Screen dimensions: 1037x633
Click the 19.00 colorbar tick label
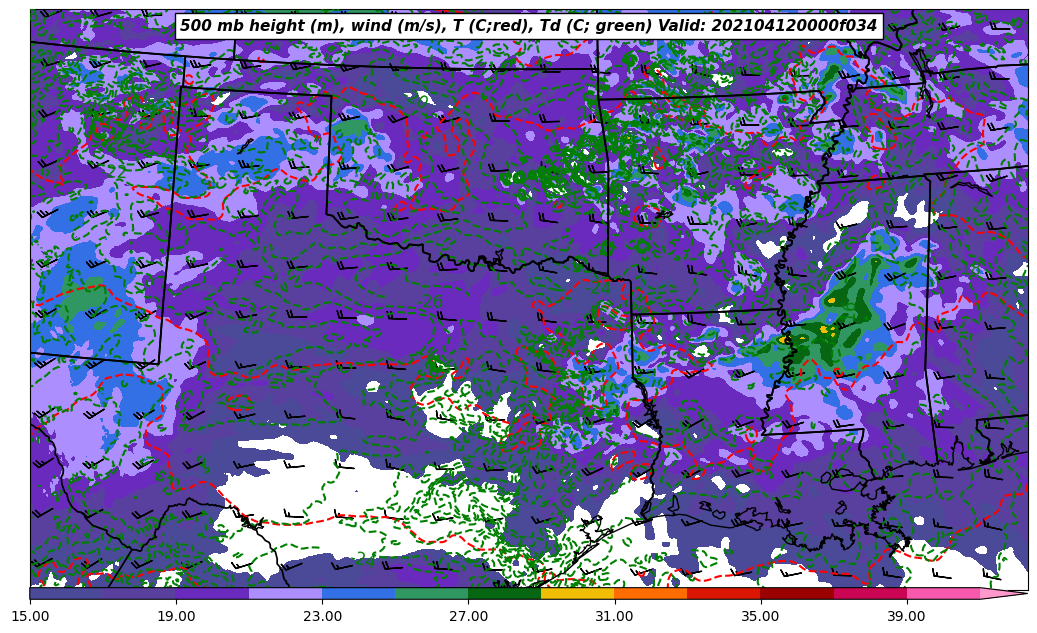tap(176, 616)
